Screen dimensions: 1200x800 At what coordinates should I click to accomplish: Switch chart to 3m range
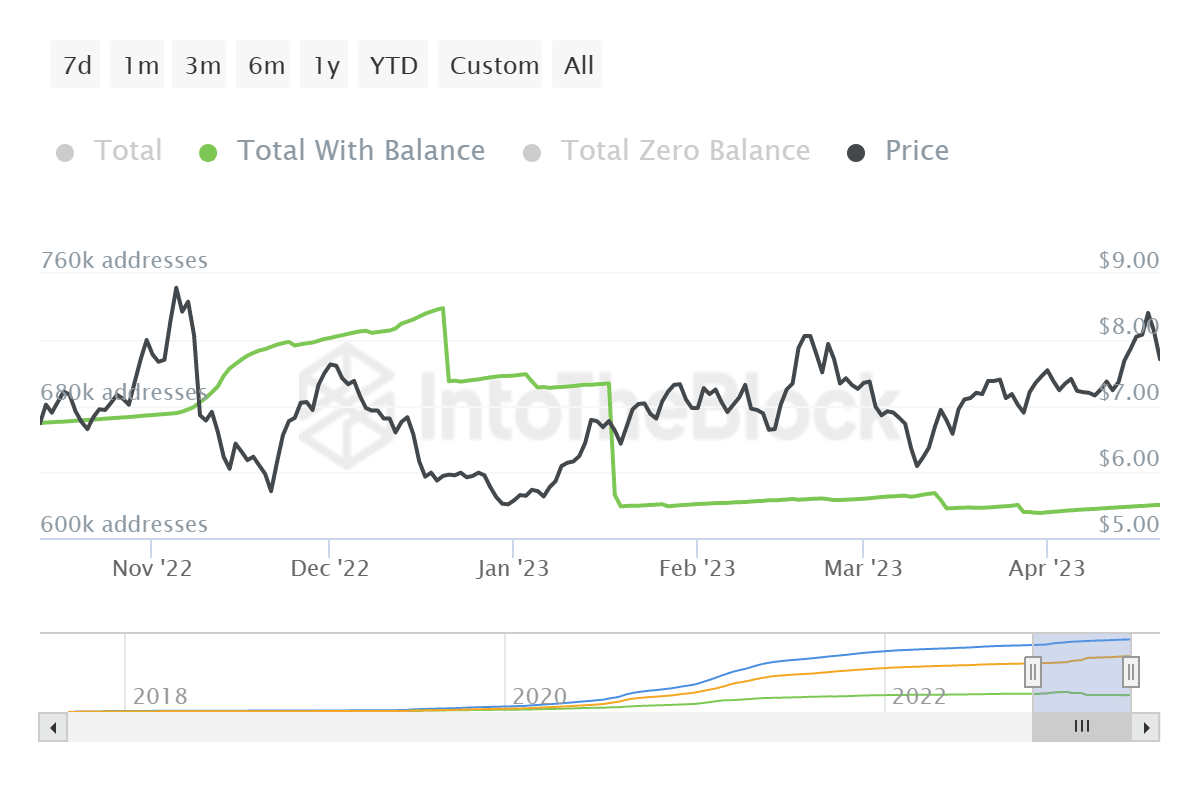[x=202, y=66]
